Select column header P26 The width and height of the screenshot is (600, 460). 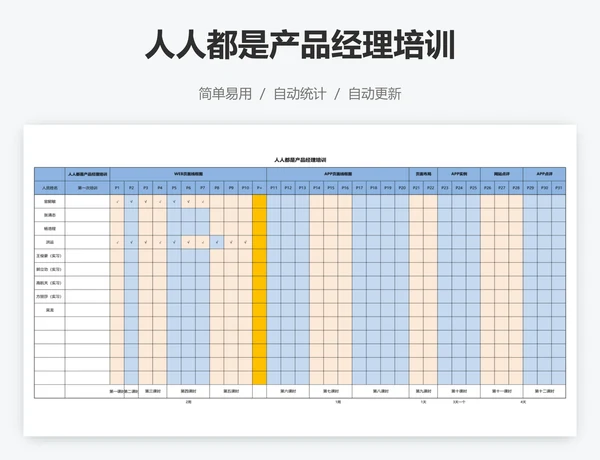click(488, 188)
